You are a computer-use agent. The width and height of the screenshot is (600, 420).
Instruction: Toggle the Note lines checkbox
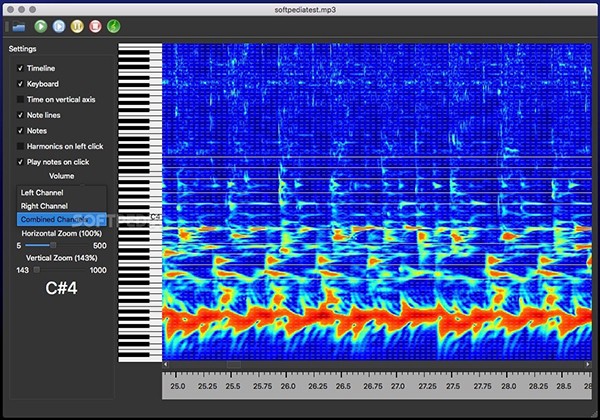[x=21, y=115]
